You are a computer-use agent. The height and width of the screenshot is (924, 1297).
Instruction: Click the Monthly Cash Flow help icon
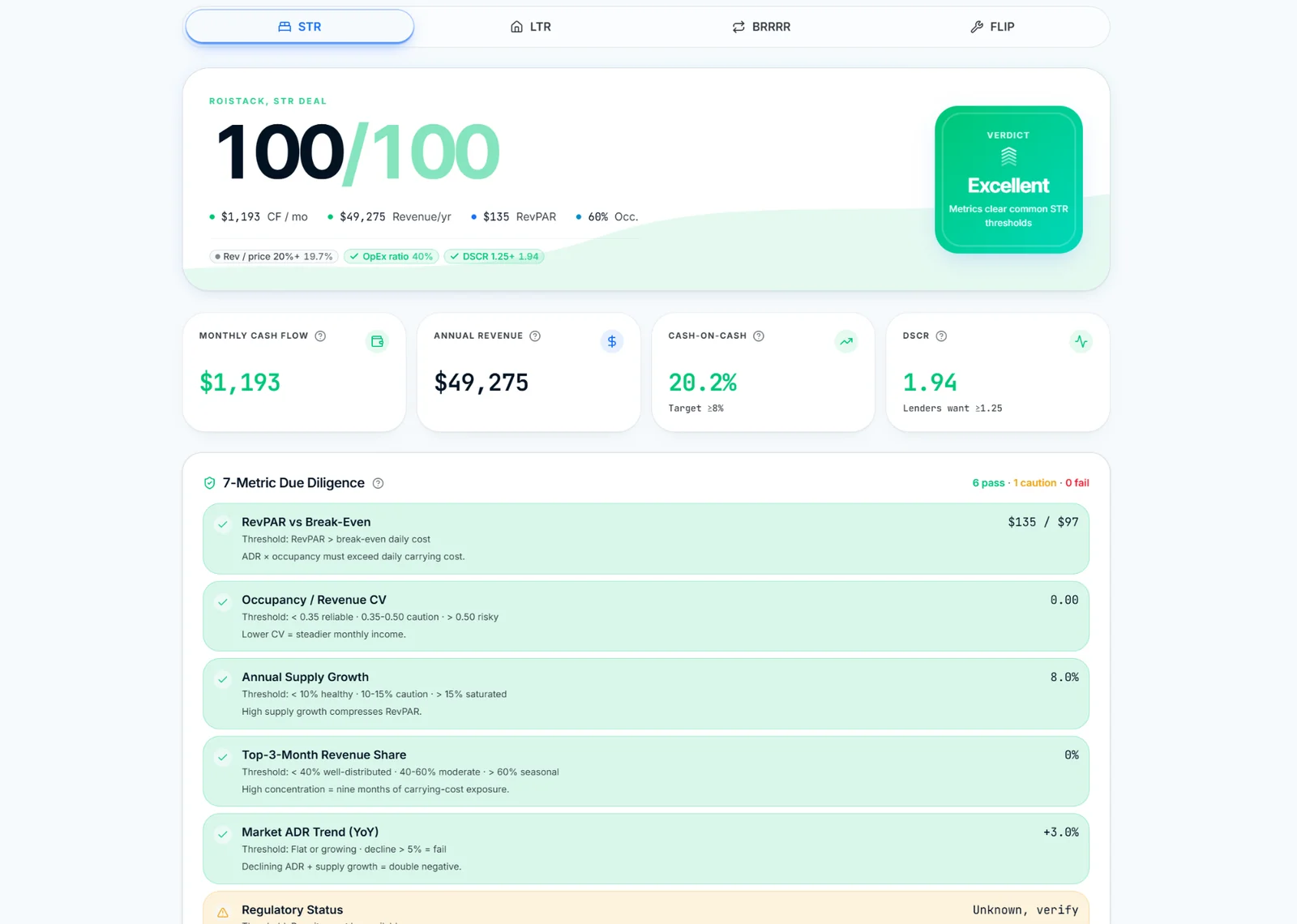320,336
